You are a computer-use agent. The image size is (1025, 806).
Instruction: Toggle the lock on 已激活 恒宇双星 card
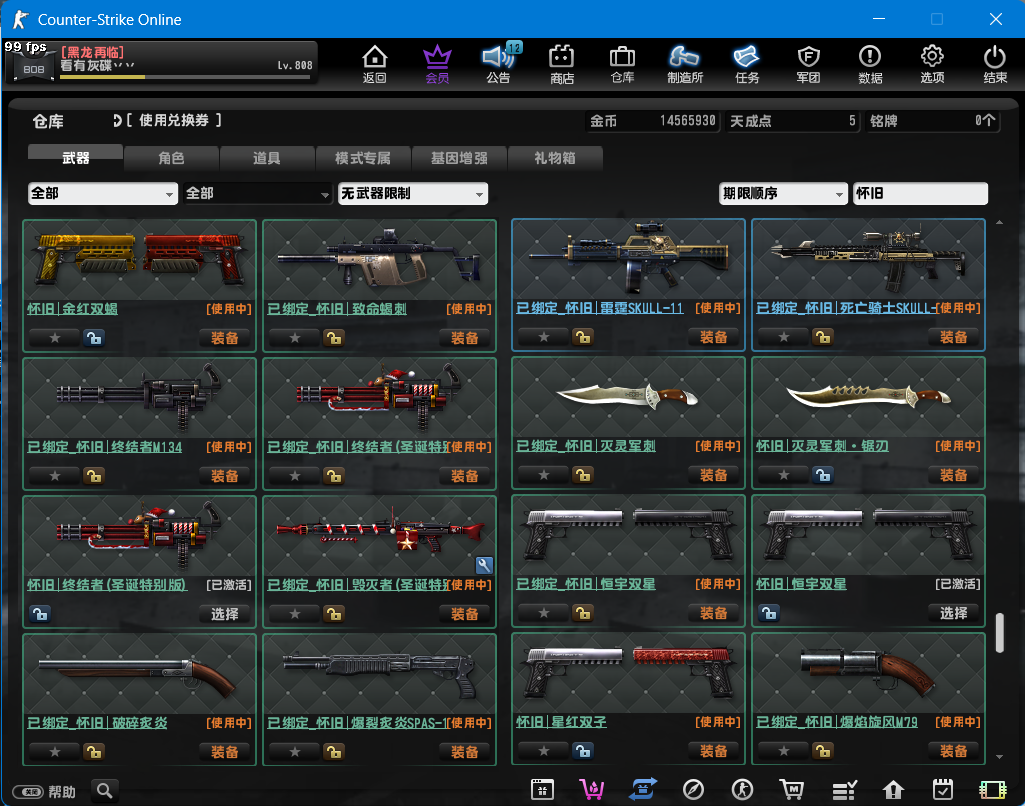(x=769, y=613)
